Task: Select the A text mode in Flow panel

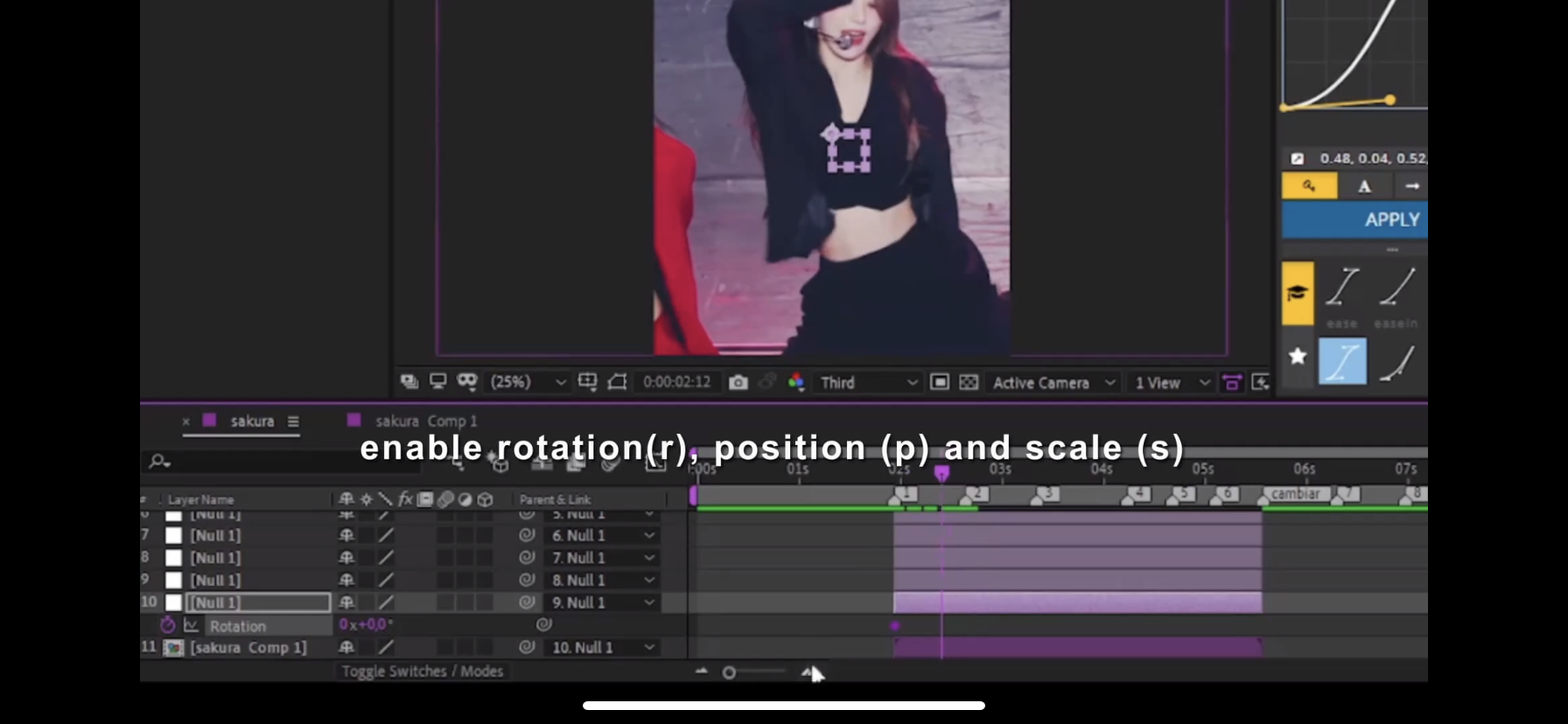Action: click(1364, 185)
